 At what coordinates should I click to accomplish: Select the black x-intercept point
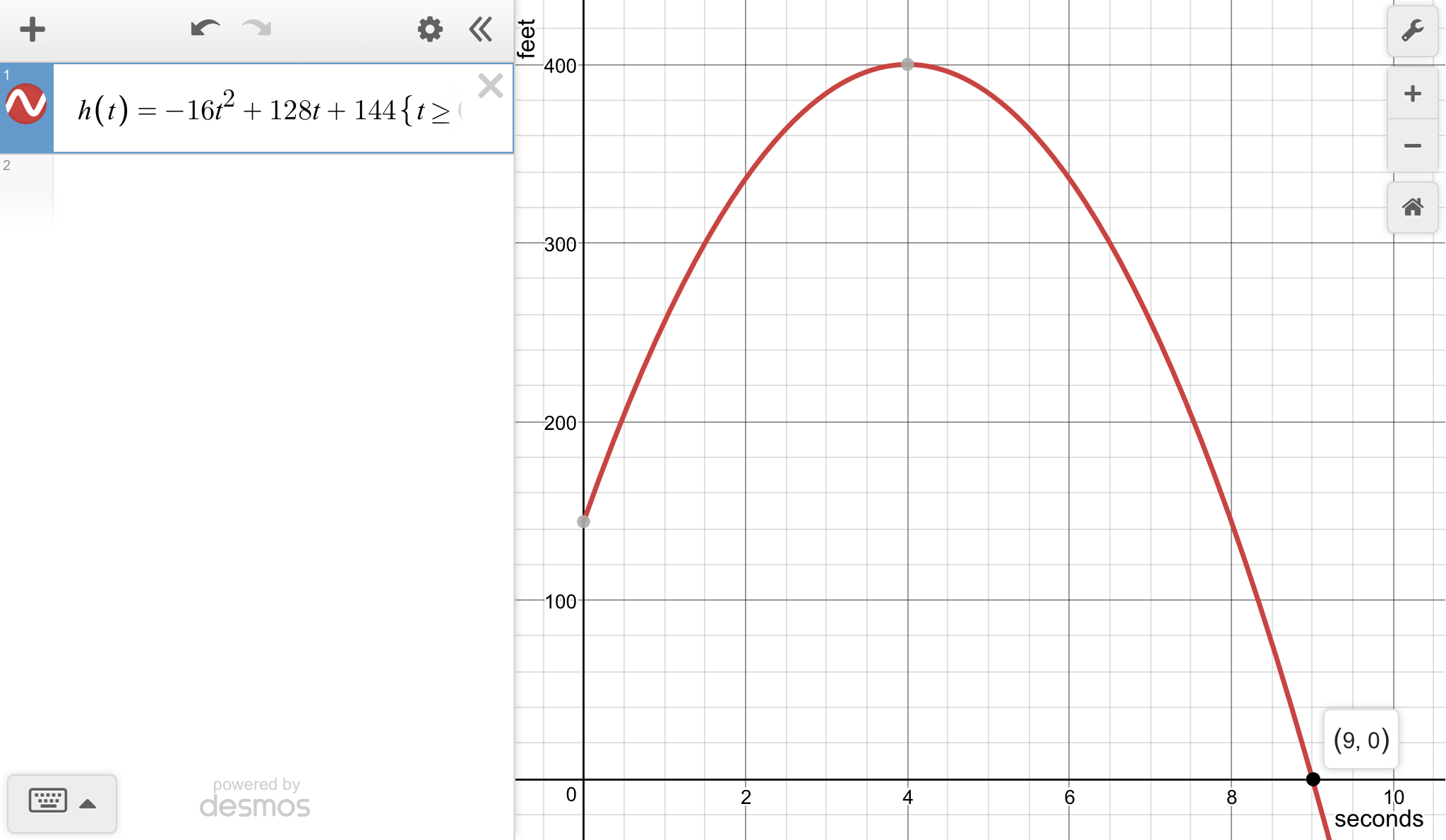coord(1313,779)
